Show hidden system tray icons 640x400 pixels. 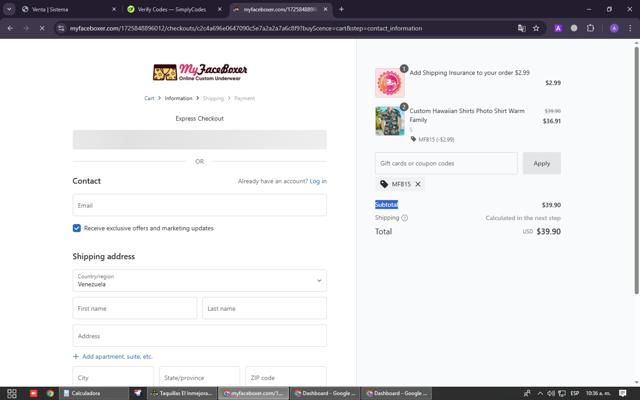(540, 393)
